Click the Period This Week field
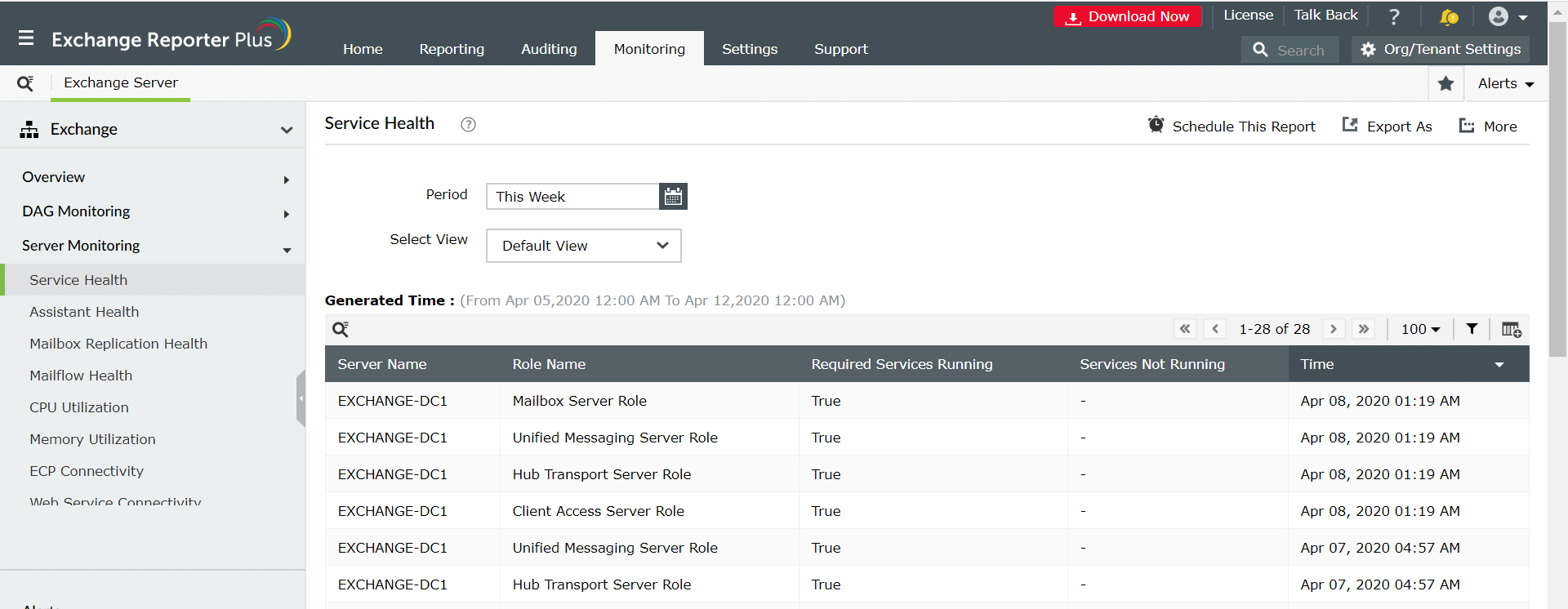The height and width of the screenshot is (609, 1568). coord(572,197)
